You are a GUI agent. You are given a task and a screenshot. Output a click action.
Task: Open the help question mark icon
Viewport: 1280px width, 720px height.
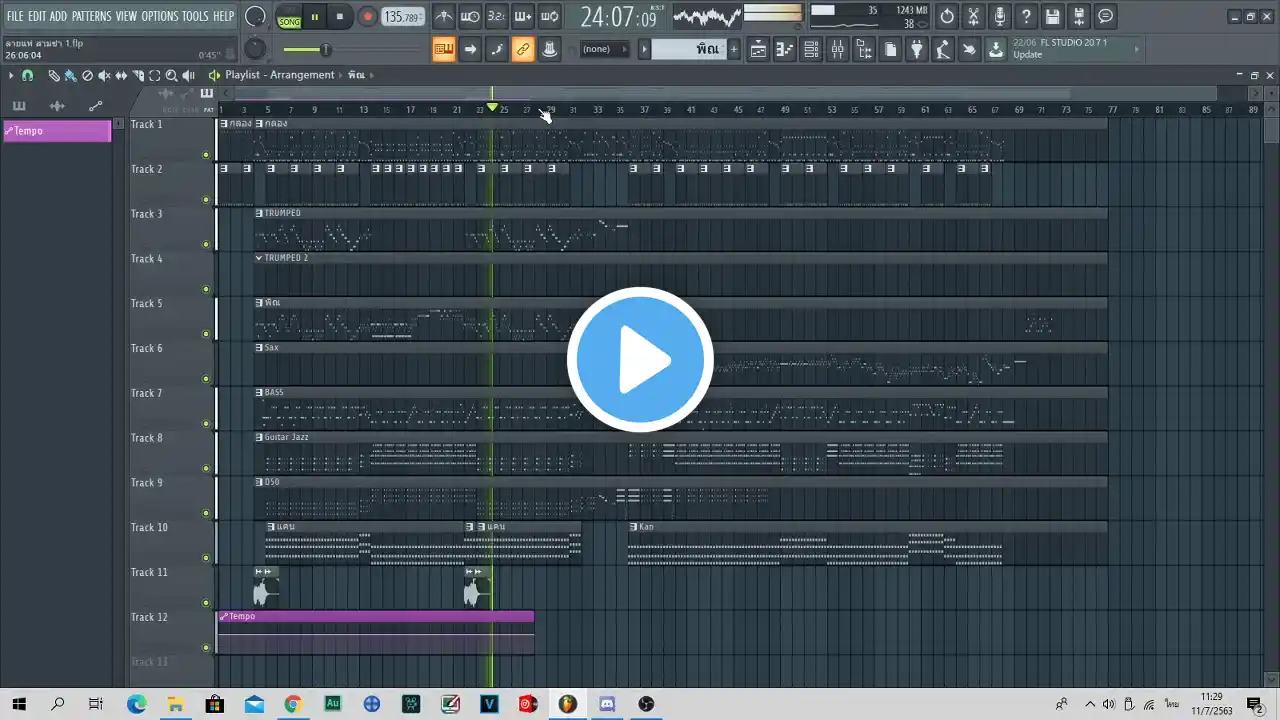1026,16
